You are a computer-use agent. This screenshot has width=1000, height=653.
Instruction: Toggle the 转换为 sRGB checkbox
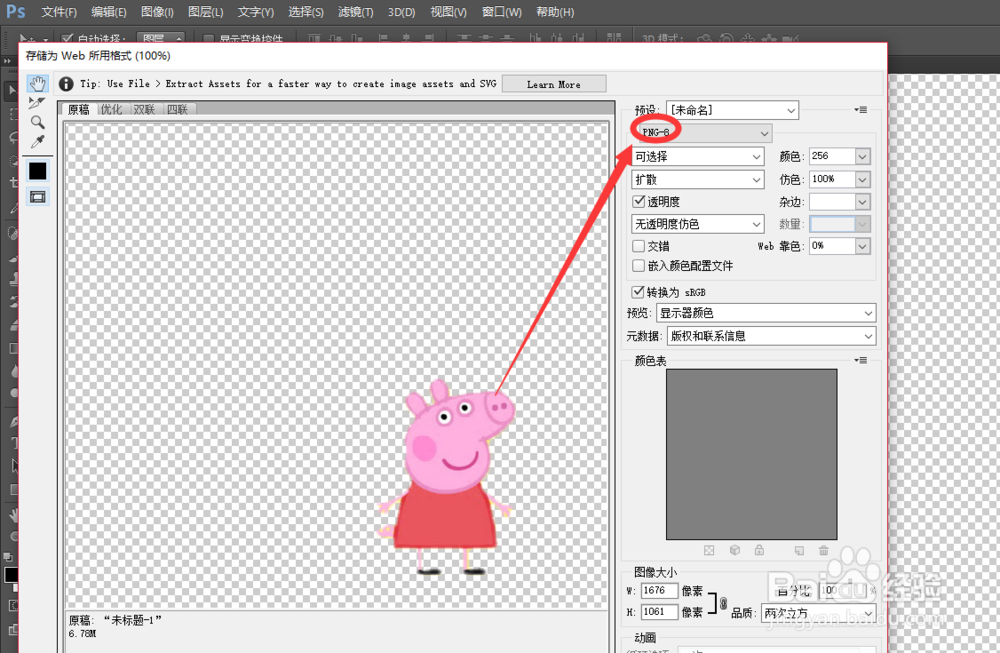[638, 292]
